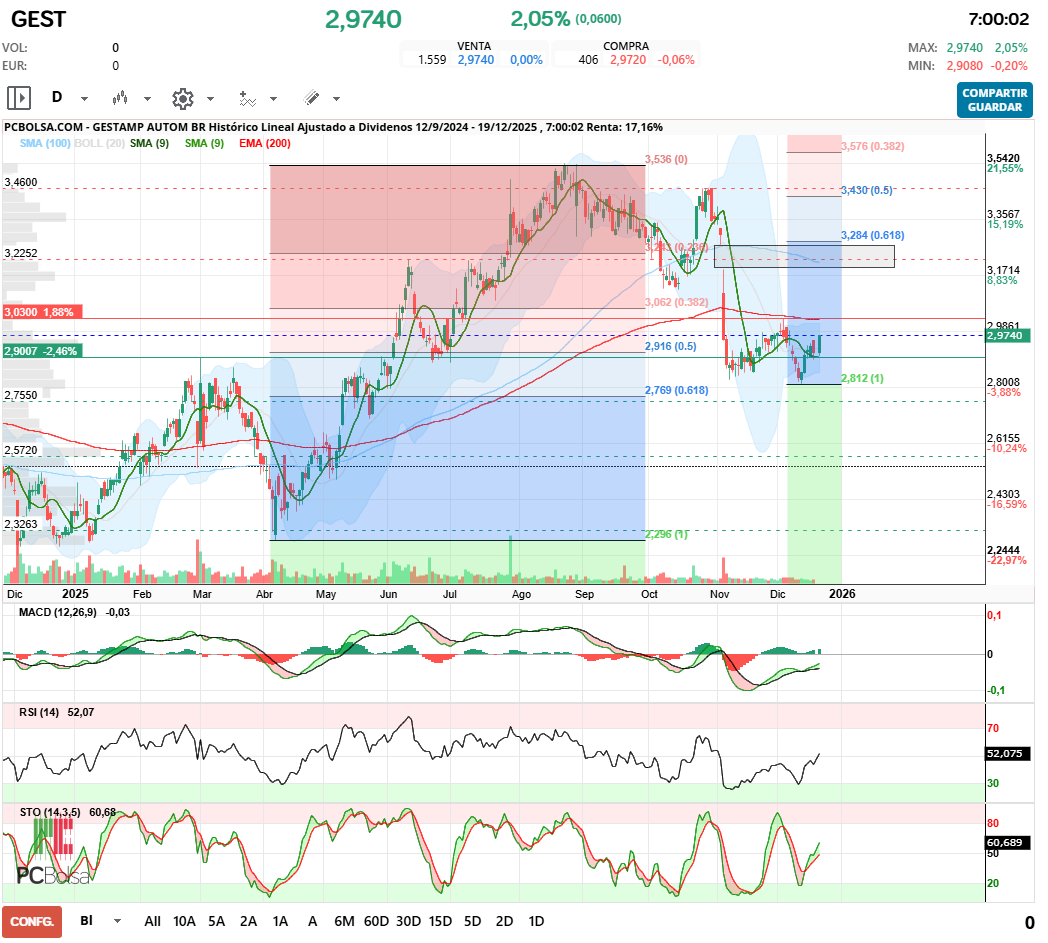Viewport: 1048px width, 943px height.
Task: Toggle the EMA (200) overlay
Action: 264,143
